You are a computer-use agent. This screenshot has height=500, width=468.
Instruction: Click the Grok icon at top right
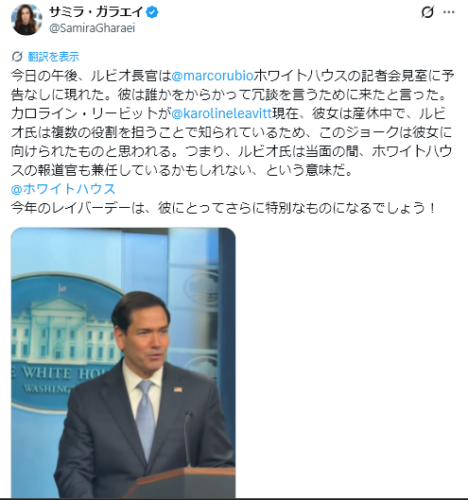[427, 12]
